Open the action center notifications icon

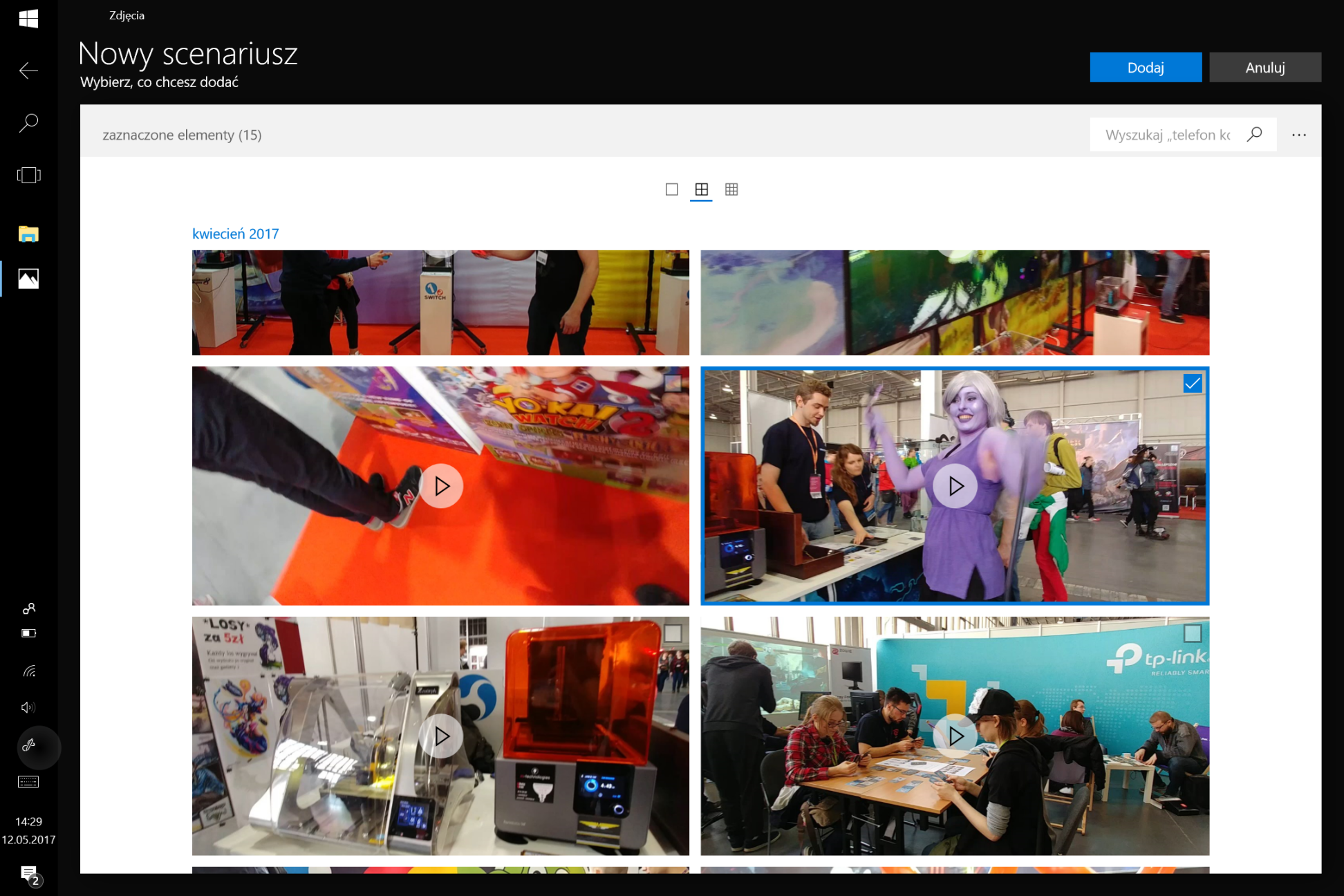pos(29,874)
